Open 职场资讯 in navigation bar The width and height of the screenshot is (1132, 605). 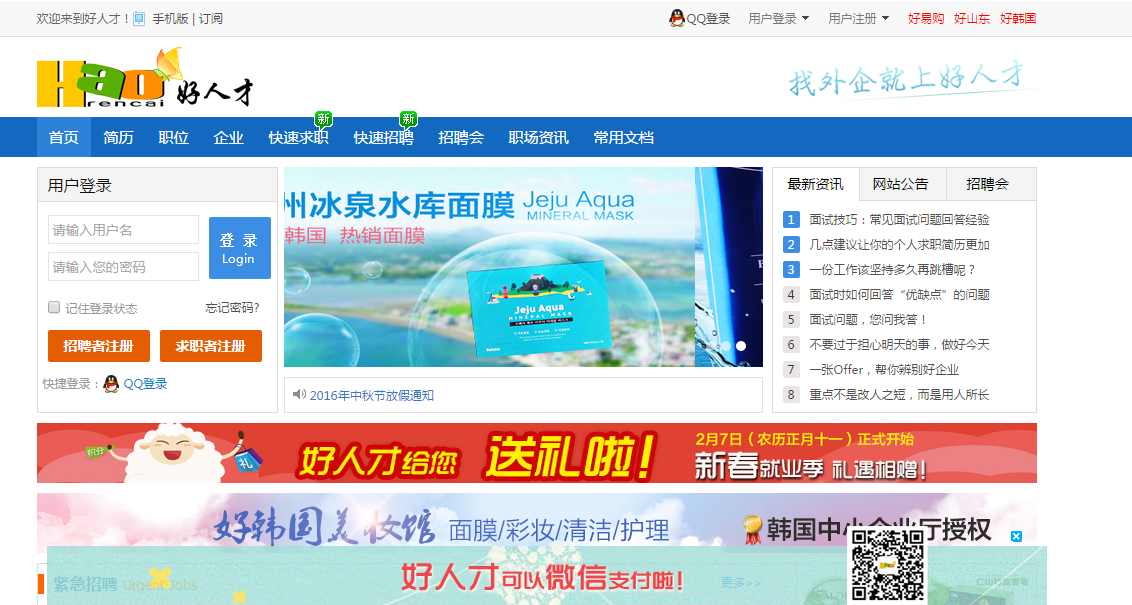(x=539, y=137)
